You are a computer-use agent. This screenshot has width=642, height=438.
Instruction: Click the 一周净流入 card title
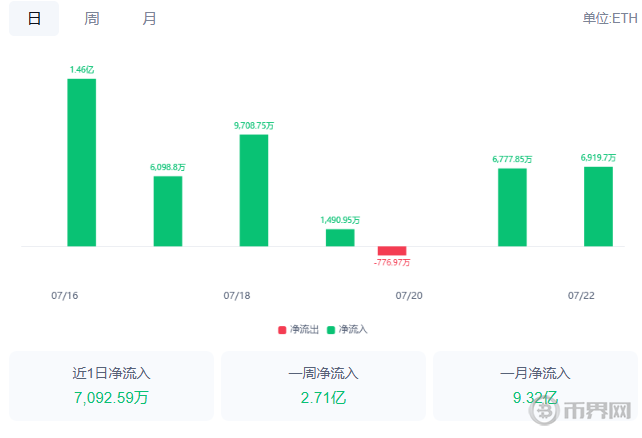point(323,373)
